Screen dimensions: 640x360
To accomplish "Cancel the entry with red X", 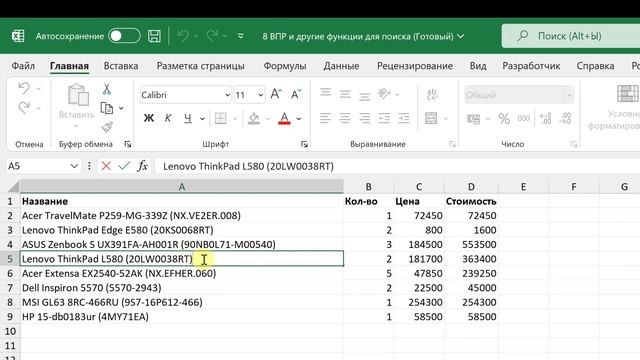I will 106,166.
